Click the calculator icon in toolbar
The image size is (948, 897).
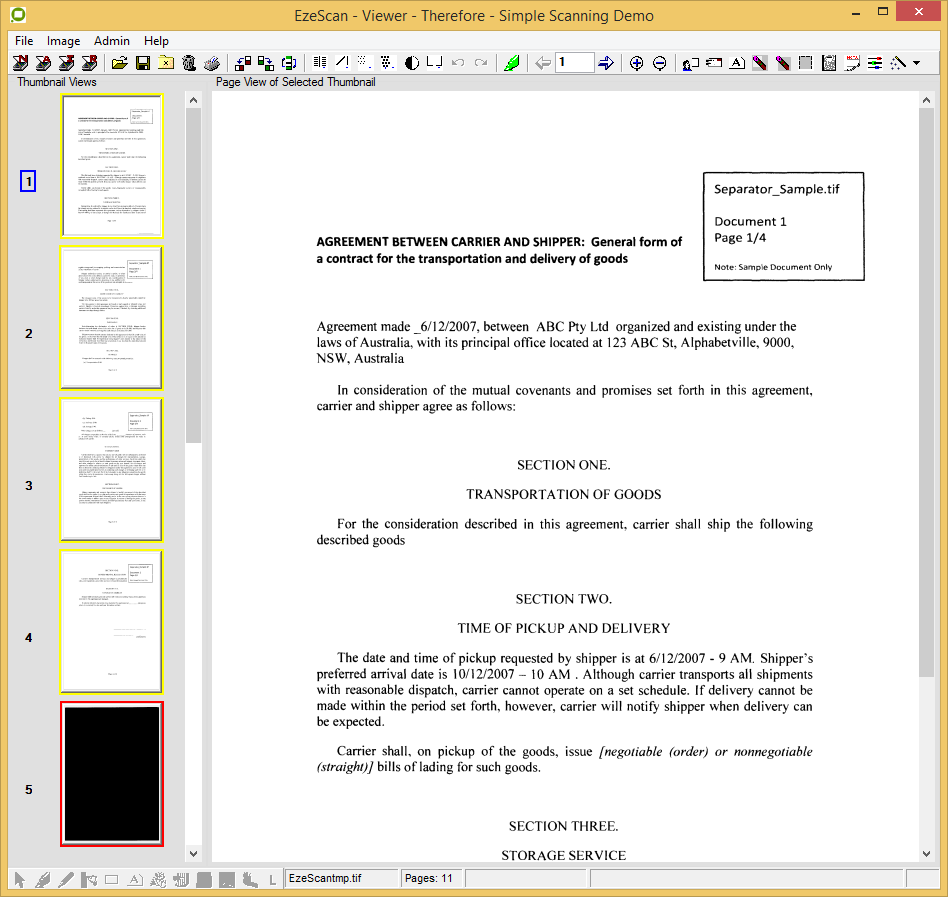pyautogui.click(x=828, y=63)
